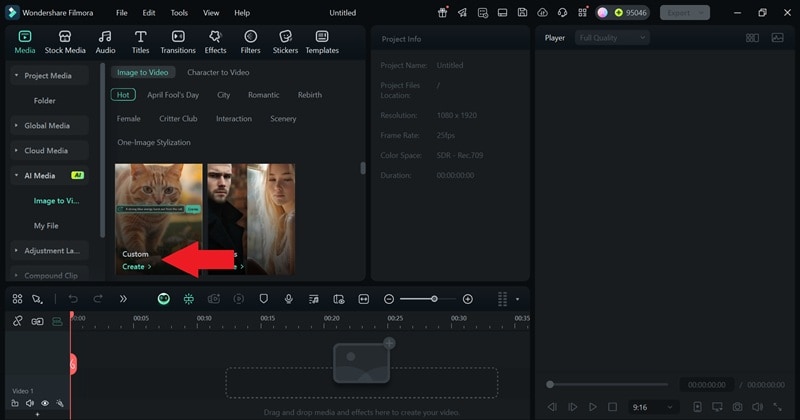Mute the Video 1 track audio
Viewport: 800px width, 420px height.
pyautogui.click(x=30, y=403)
